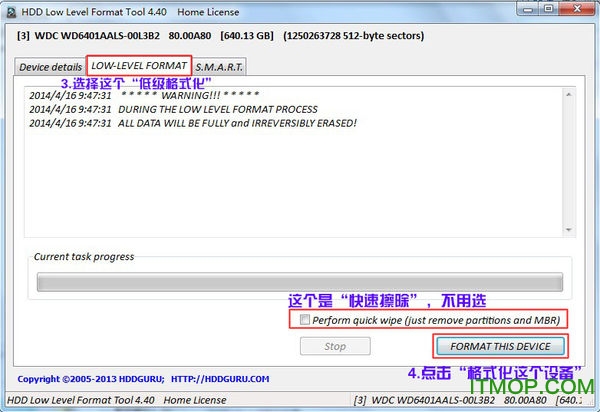The width and height of the screenshot is (600, 412).
Task: Open the HTTP://HDDGURU.COM link
Action: (x=220, y=379)
